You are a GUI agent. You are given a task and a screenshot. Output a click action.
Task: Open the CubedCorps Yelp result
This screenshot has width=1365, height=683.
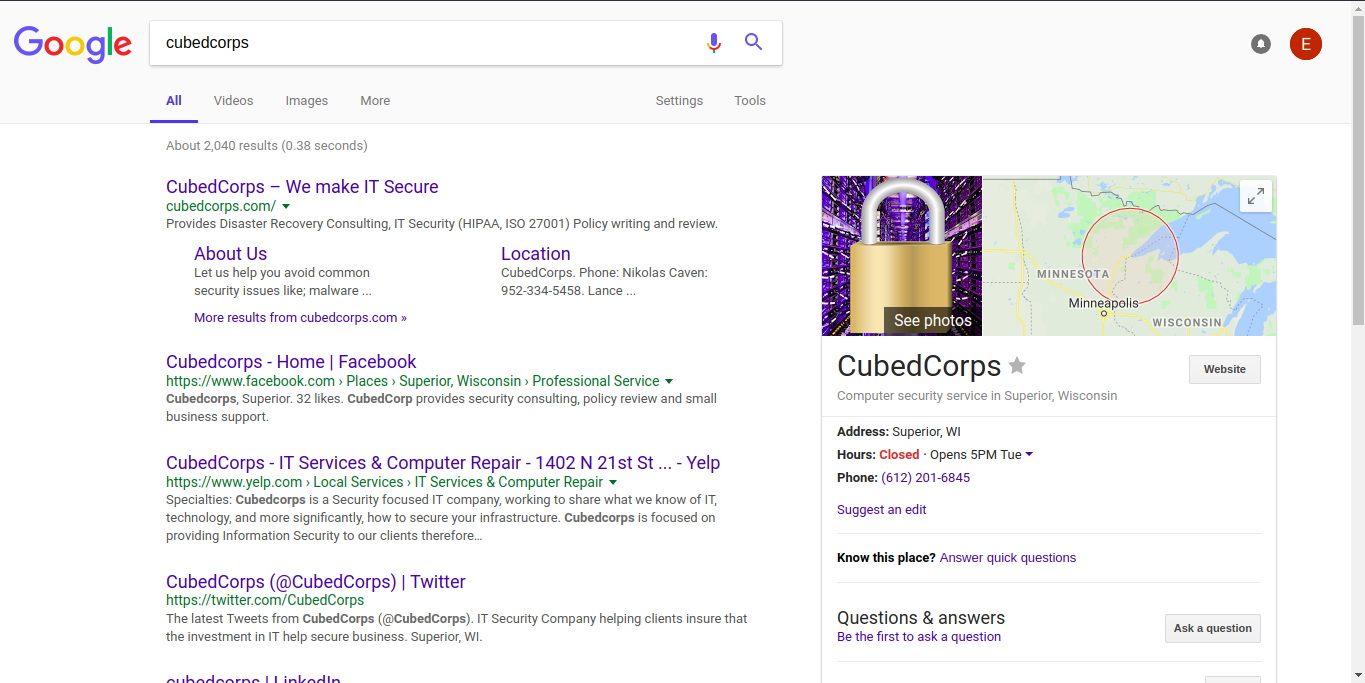pos(443,463)
